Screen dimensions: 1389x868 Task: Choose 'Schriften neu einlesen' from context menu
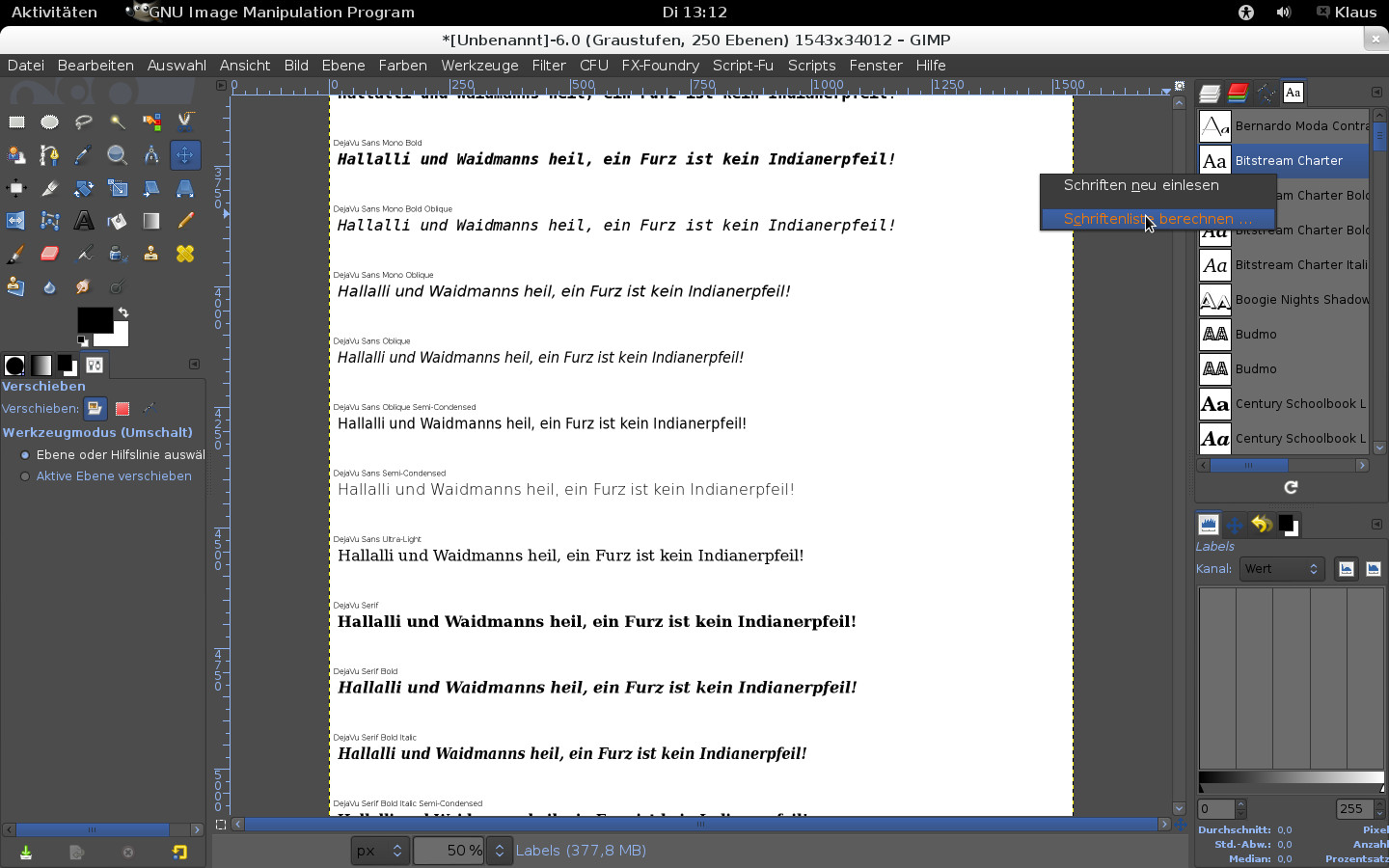point(1158,185)
